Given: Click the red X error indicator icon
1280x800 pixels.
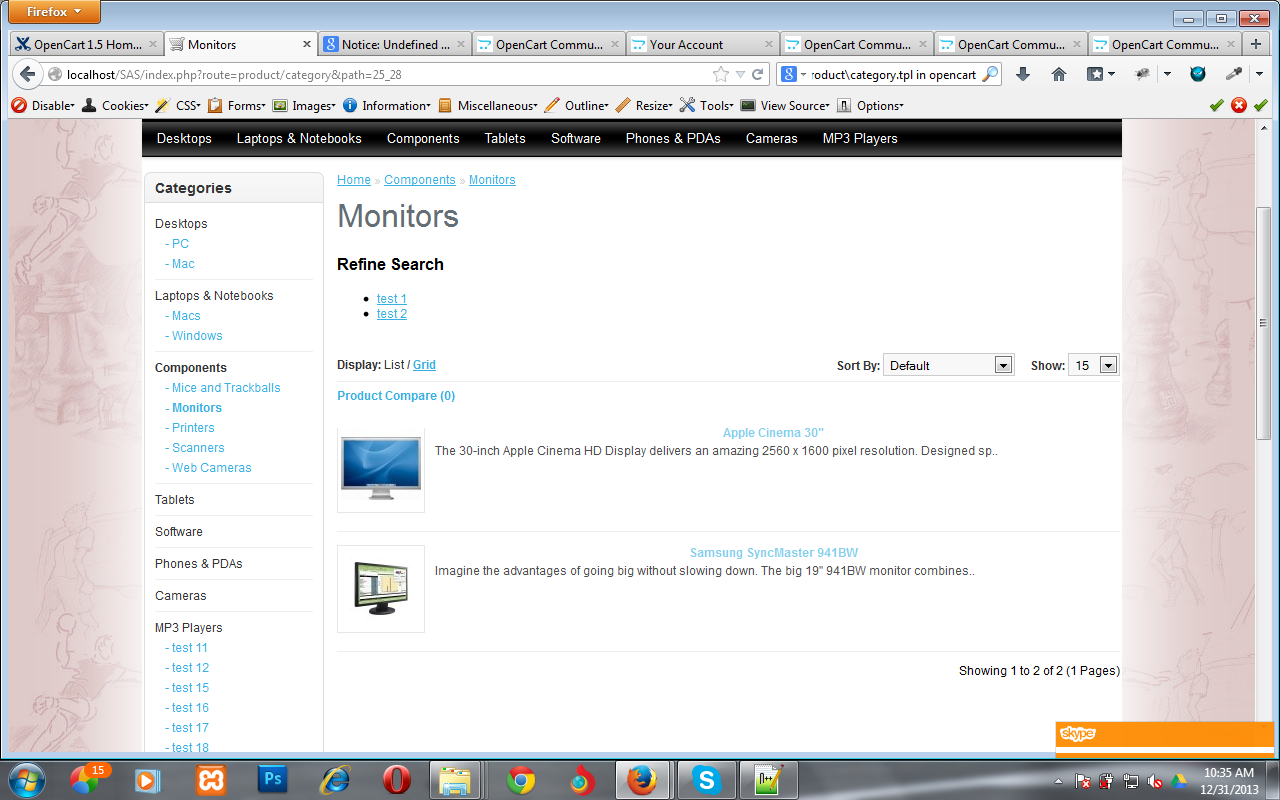Looking at the screenshot, I should coord(1239,105).
